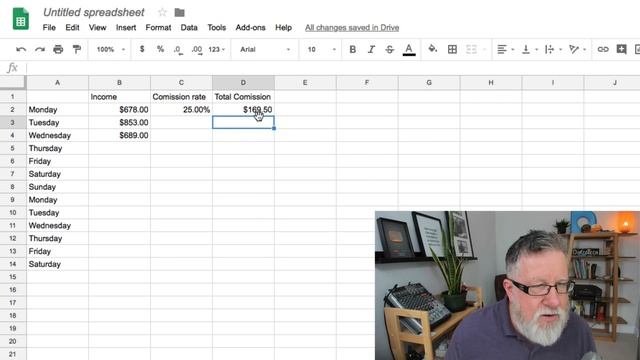The height and width of the screenshot is (360, 640).
Task: Open text wrapping dropdown
Action: [553, 49]
